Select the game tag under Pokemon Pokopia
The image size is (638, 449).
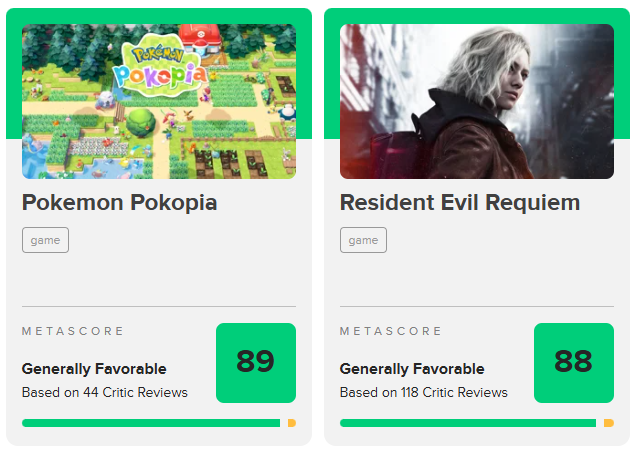pyautogui.click(x=45, y=240)
